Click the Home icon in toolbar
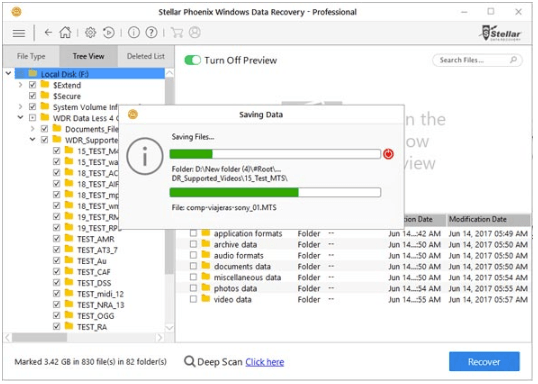Screen dimensions: 538x384 click(x=65, y=32)
